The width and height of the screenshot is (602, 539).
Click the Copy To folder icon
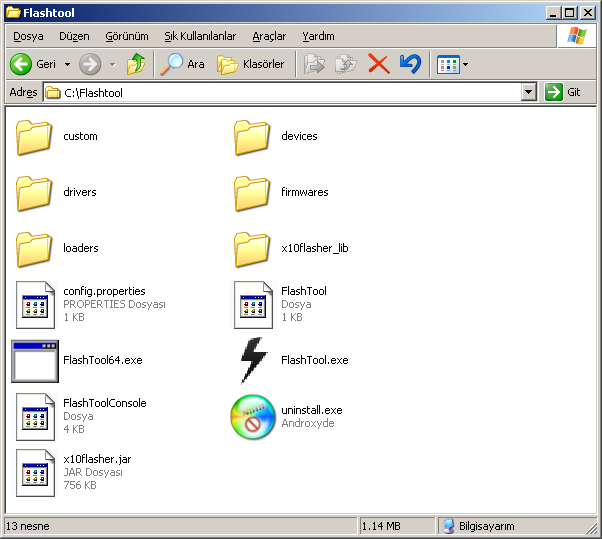[346, 64]
